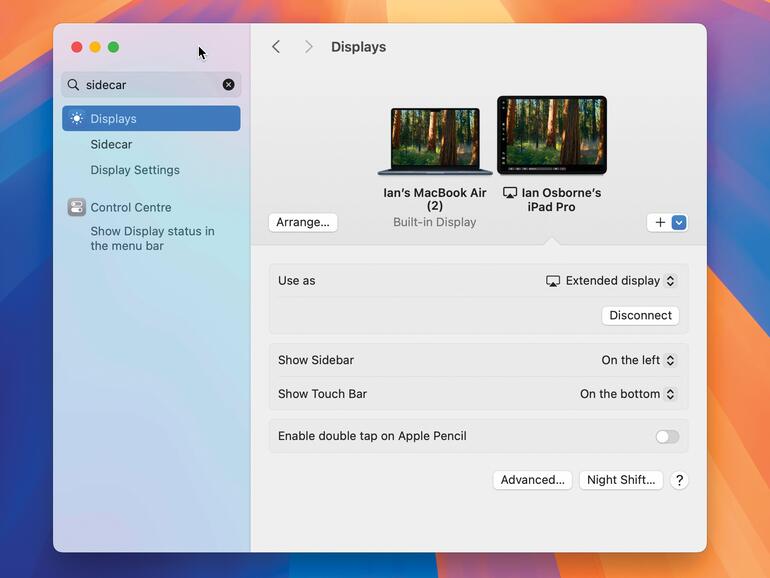This screenshot has height=578, width=770.
Task: Select Sidecar in the search results
Action: click(111, 144)
